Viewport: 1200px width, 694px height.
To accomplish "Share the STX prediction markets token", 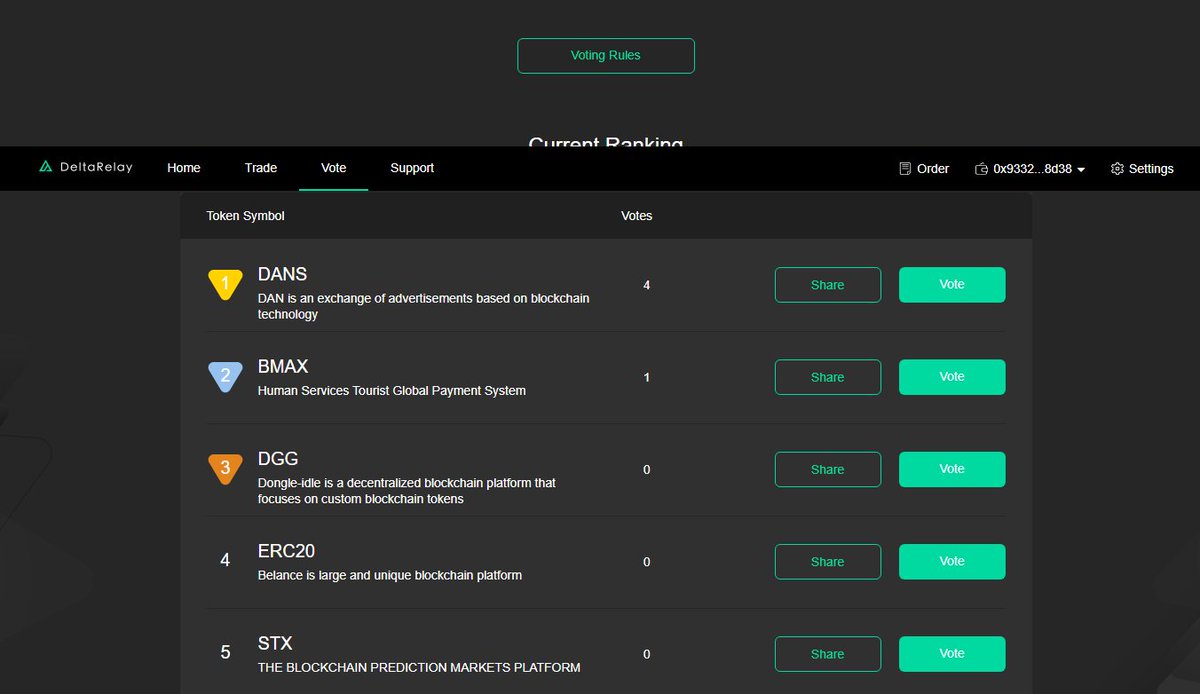I will point(827,653).
